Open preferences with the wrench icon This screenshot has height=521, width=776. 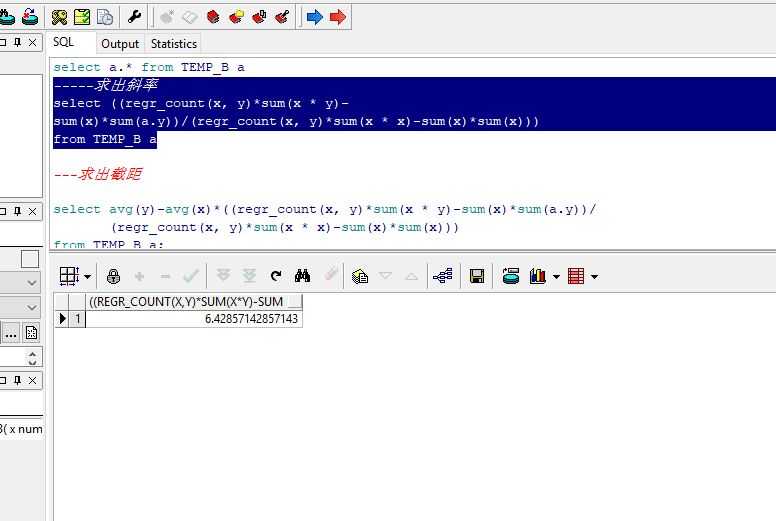tap(134, 17)
